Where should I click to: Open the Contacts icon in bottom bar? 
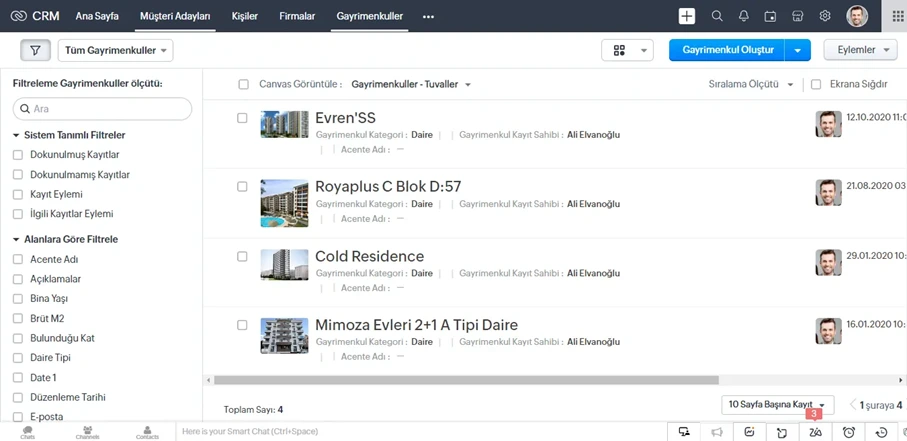coord(147,432)
